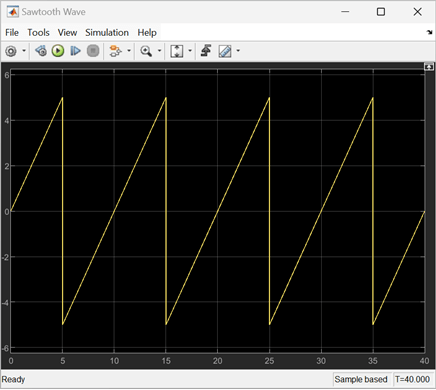
Task: Click the Step Forward button
Action: pyautogui.click(x=75, y=51)
